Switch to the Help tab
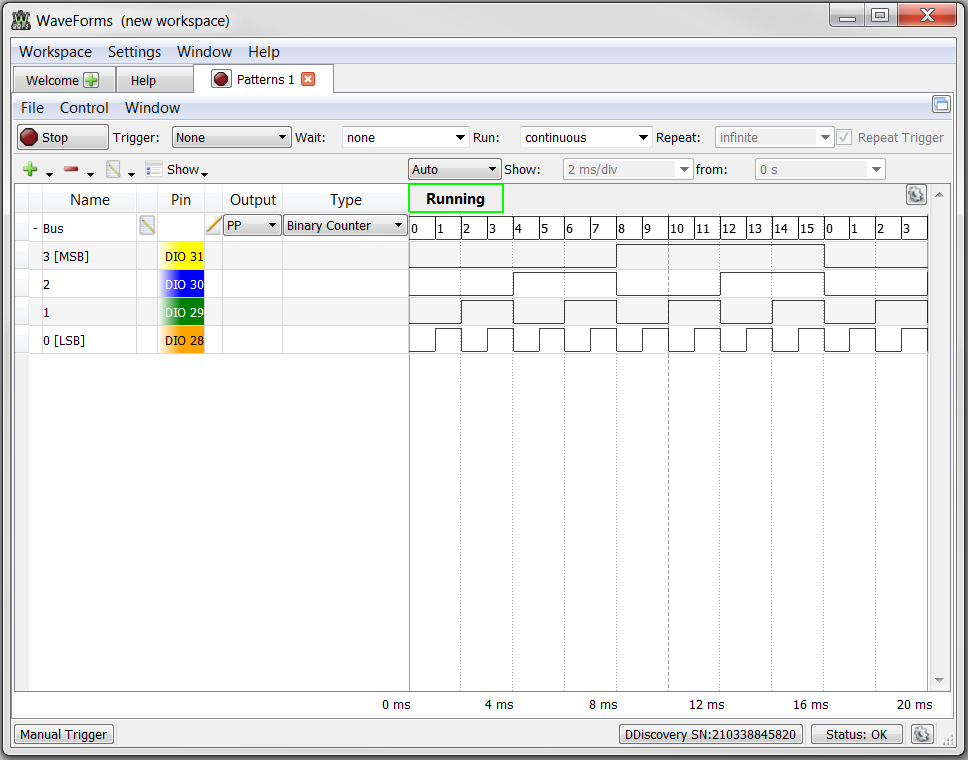 pos(143,81)
